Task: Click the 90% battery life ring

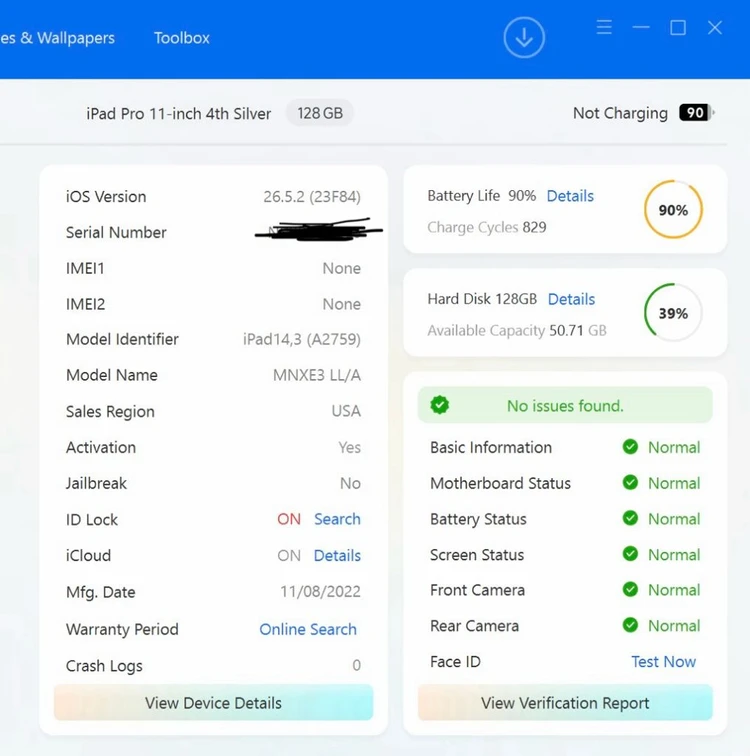Action: (x=673, y=209)
